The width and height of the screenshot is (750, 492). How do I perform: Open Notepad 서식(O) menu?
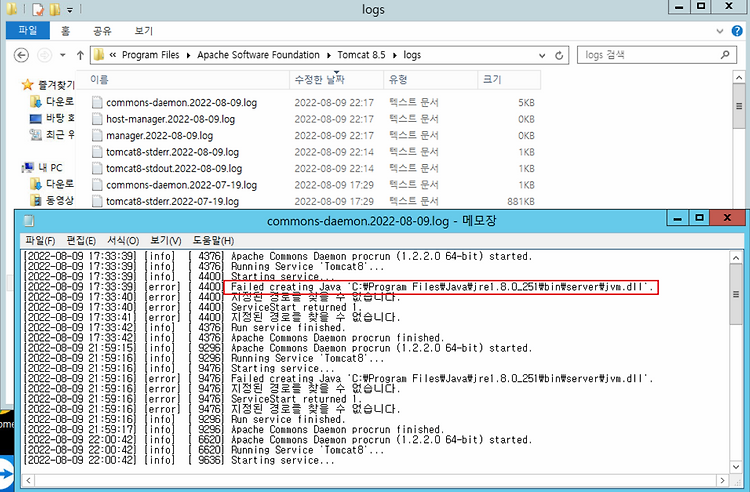pos(123,241)
